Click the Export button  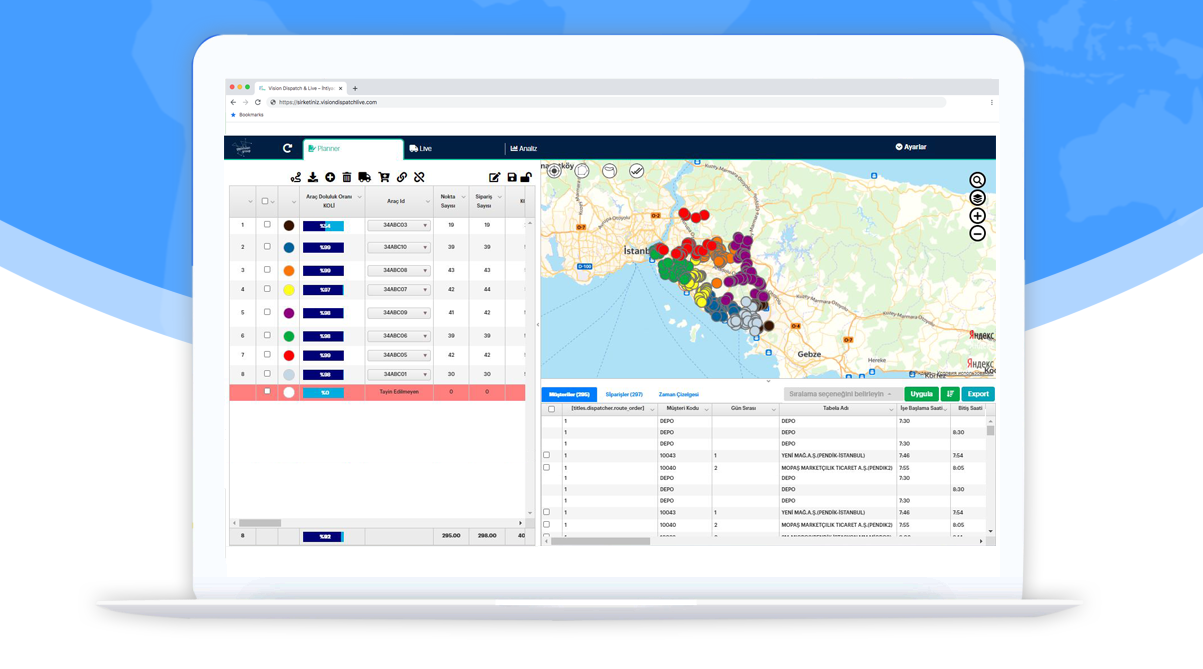click(978, 394)
